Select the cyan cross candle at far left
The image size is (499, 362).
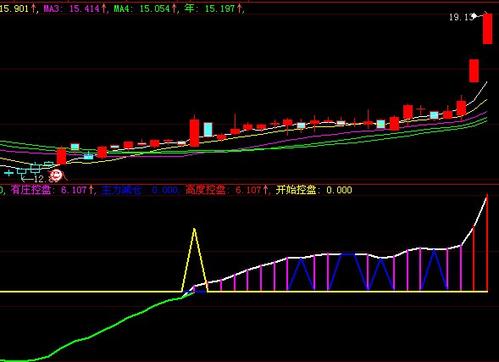[8, 173]
